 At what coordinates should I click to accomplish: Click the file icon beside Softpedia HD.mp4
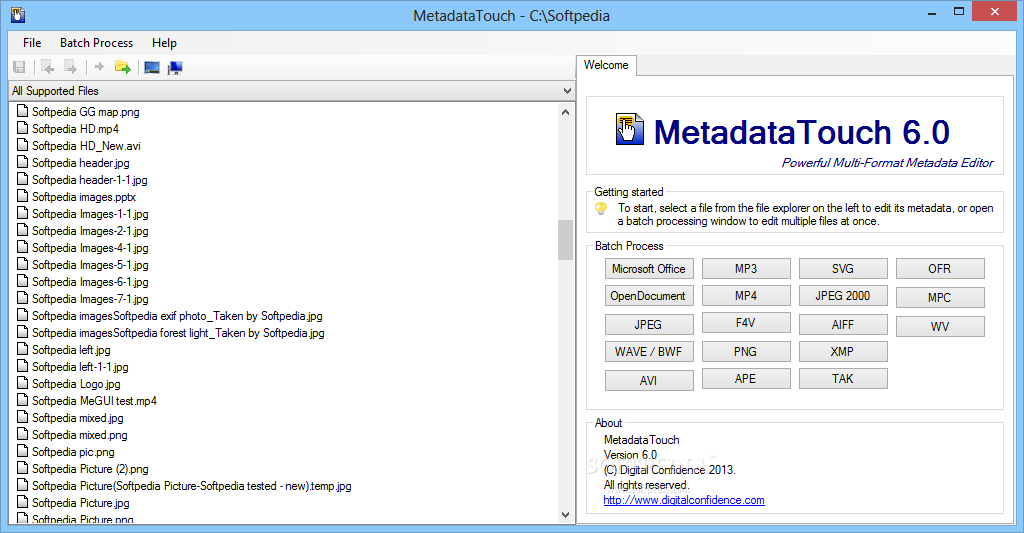click(22, 128)
